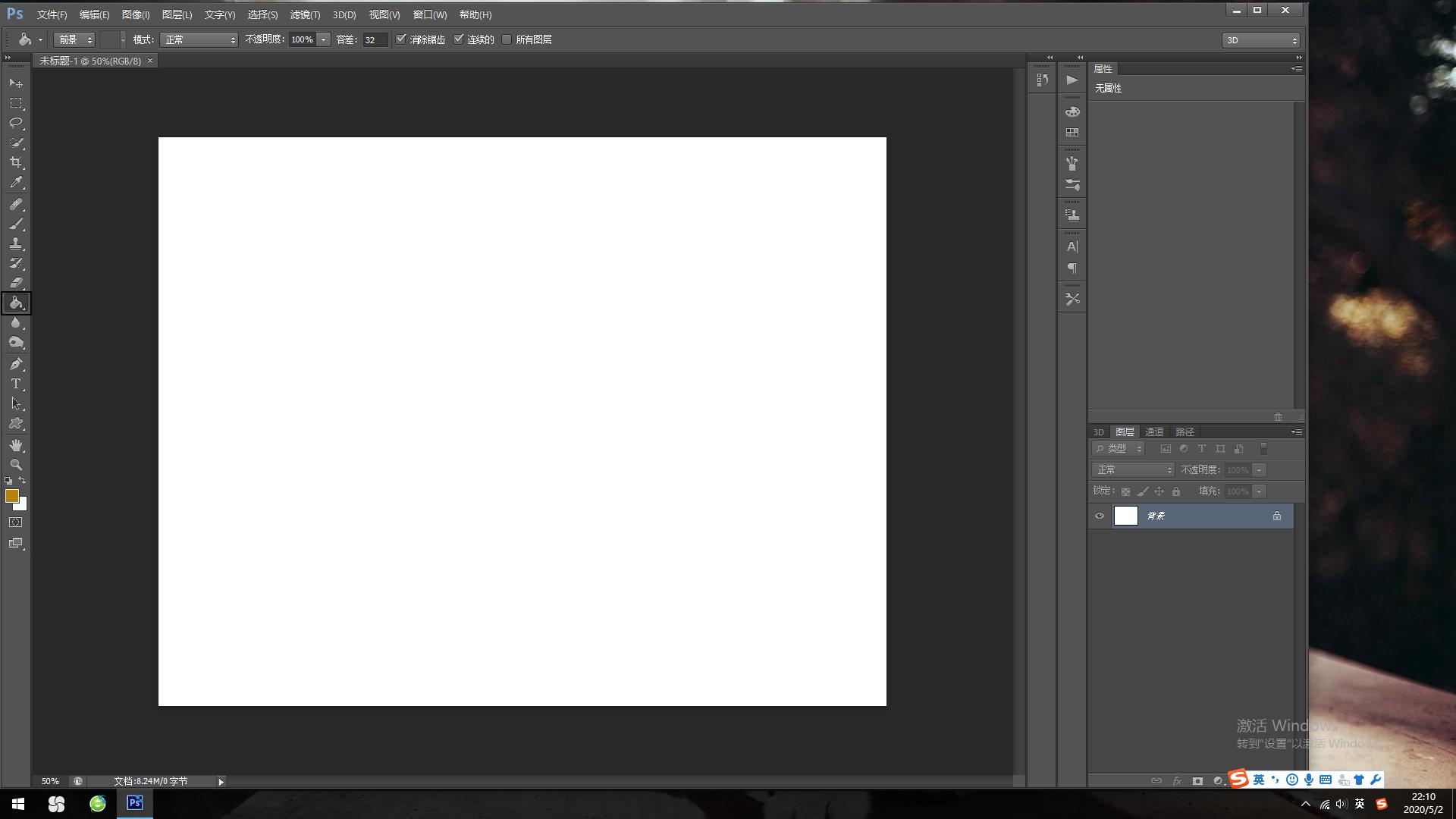This screenshot has width=1456, height=819.
Task: Select the Eyedropper tool
Action: (x=16, y=182)
